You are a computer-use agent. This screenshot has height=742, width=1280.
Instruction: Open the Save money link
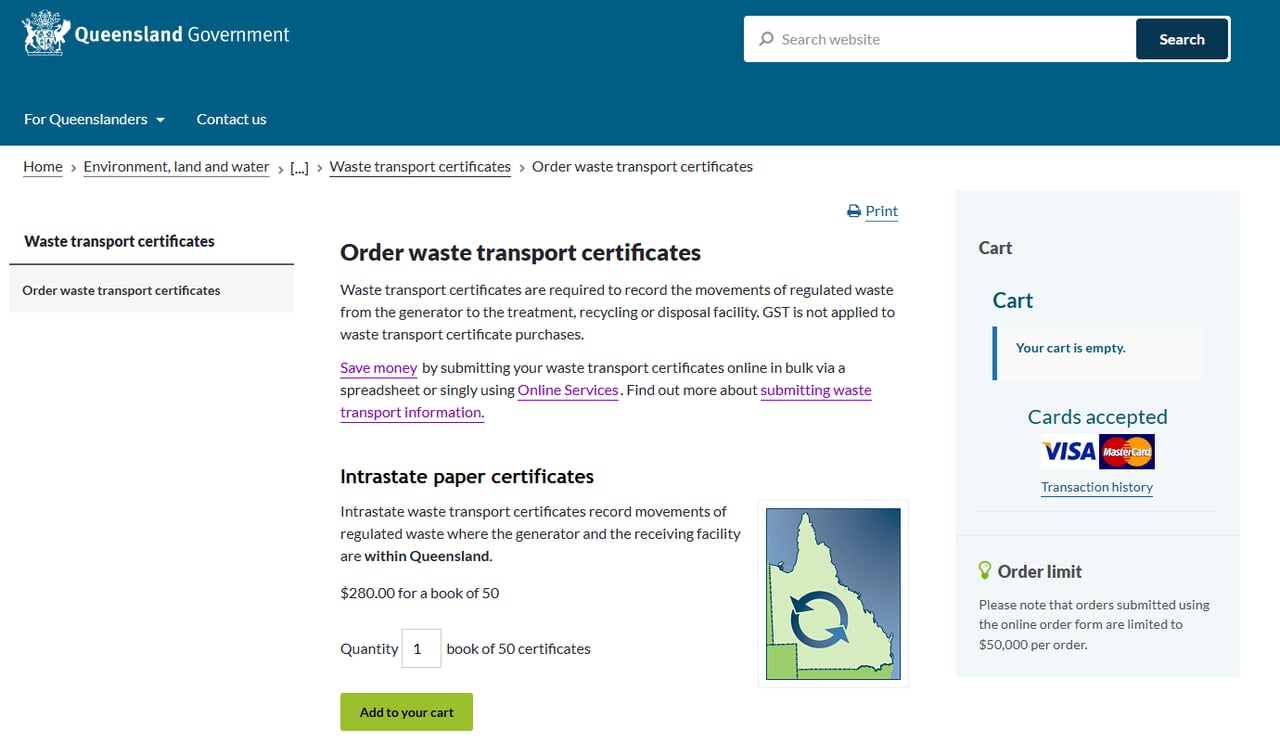[378, 367]
